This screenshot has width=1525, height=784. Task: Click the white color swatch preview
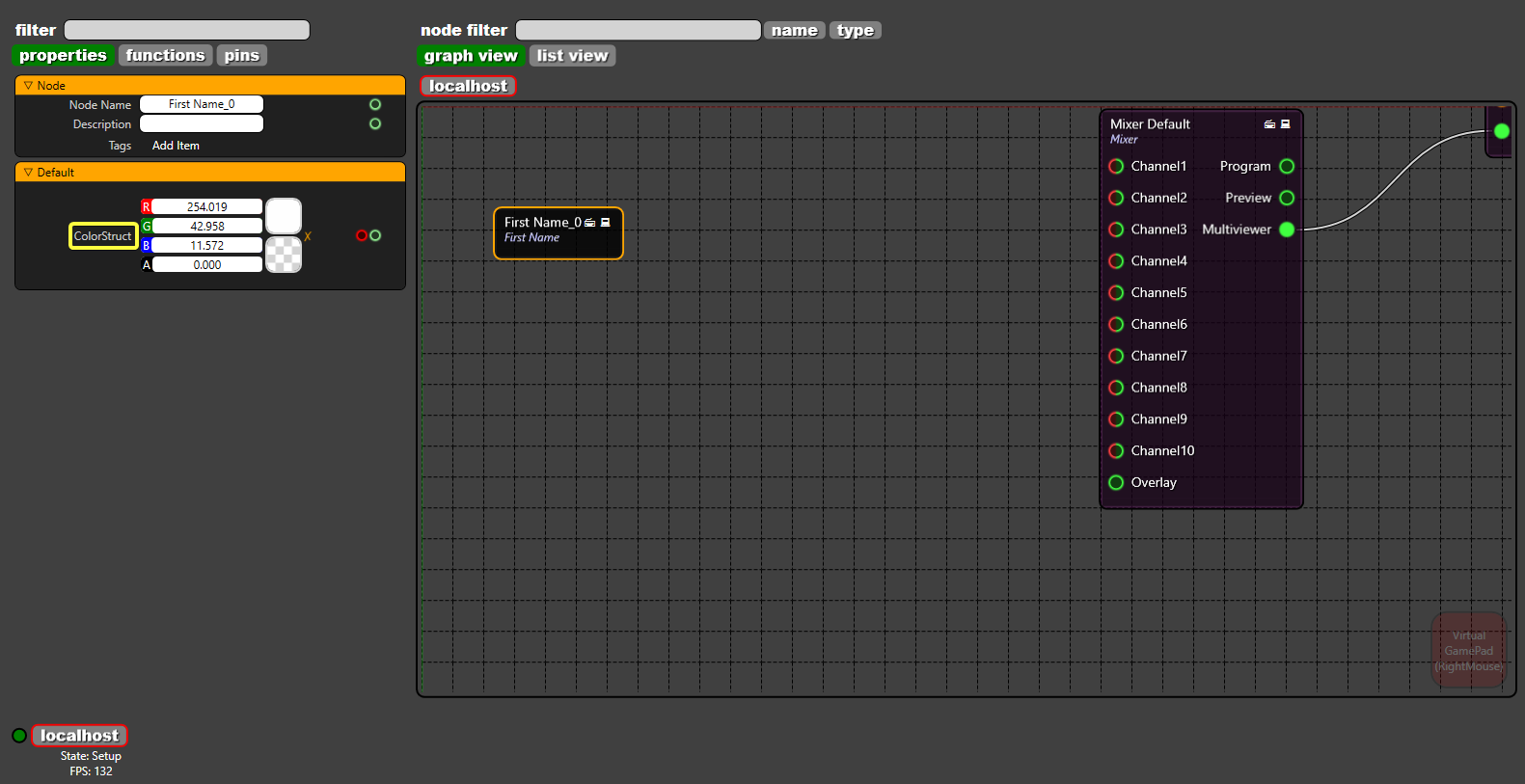pyautogui.click(x=284, y=216)
